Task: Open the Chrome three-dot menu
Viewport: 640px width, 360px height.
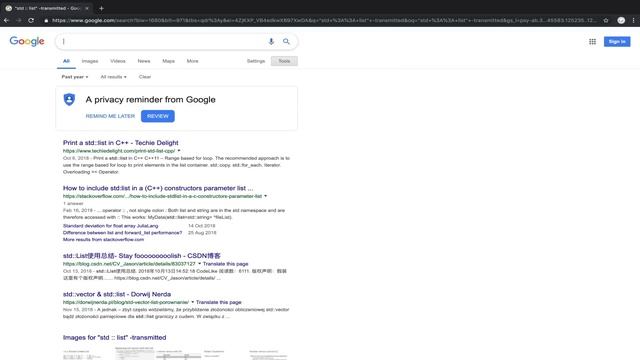Action: pos(633,20)
